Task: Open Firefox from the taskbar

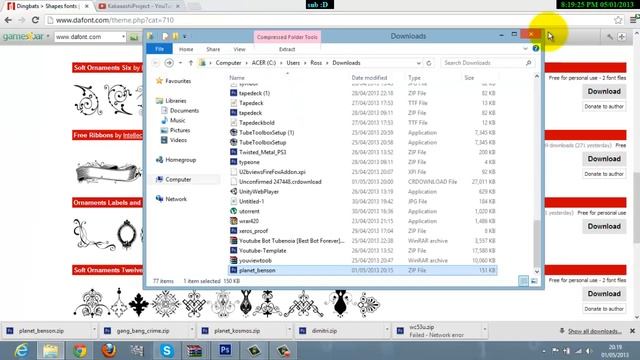Action: pos(109,351)
